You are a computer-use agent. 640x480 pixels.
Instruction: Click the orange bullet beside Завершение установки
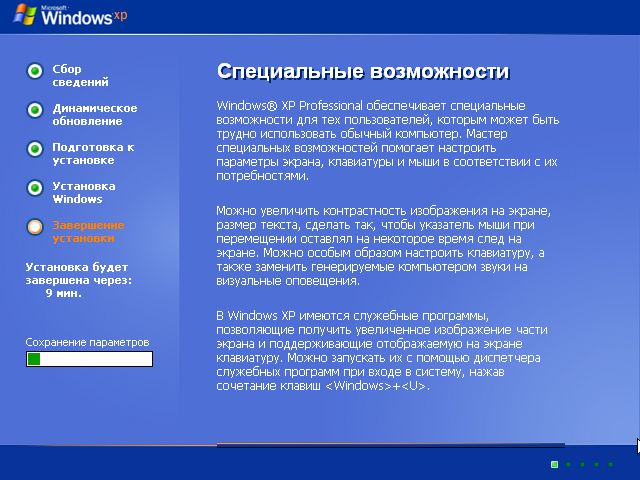(35, 226)
